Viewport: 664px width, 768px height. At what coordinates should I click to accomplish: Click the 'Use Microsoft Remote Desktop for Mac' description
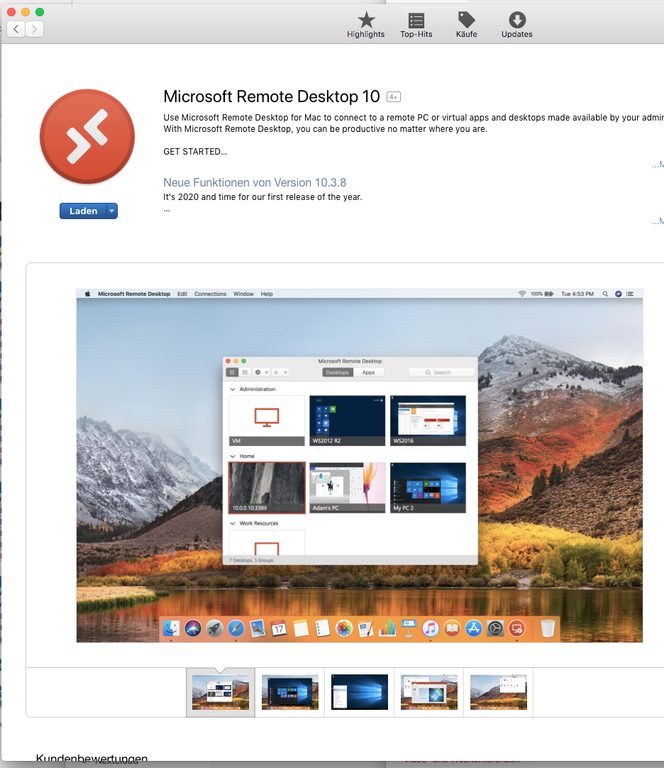[413, 123]
